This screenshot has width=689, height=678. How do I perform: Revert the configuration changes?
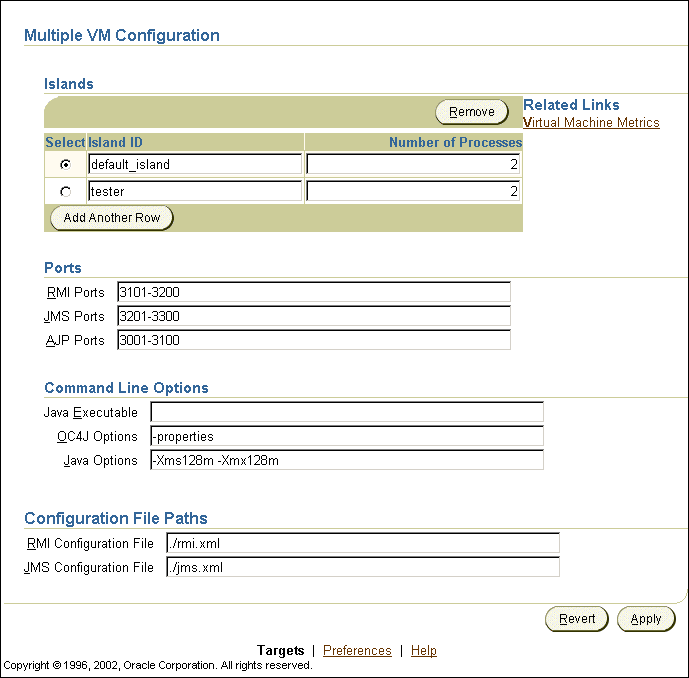[577, 619]
